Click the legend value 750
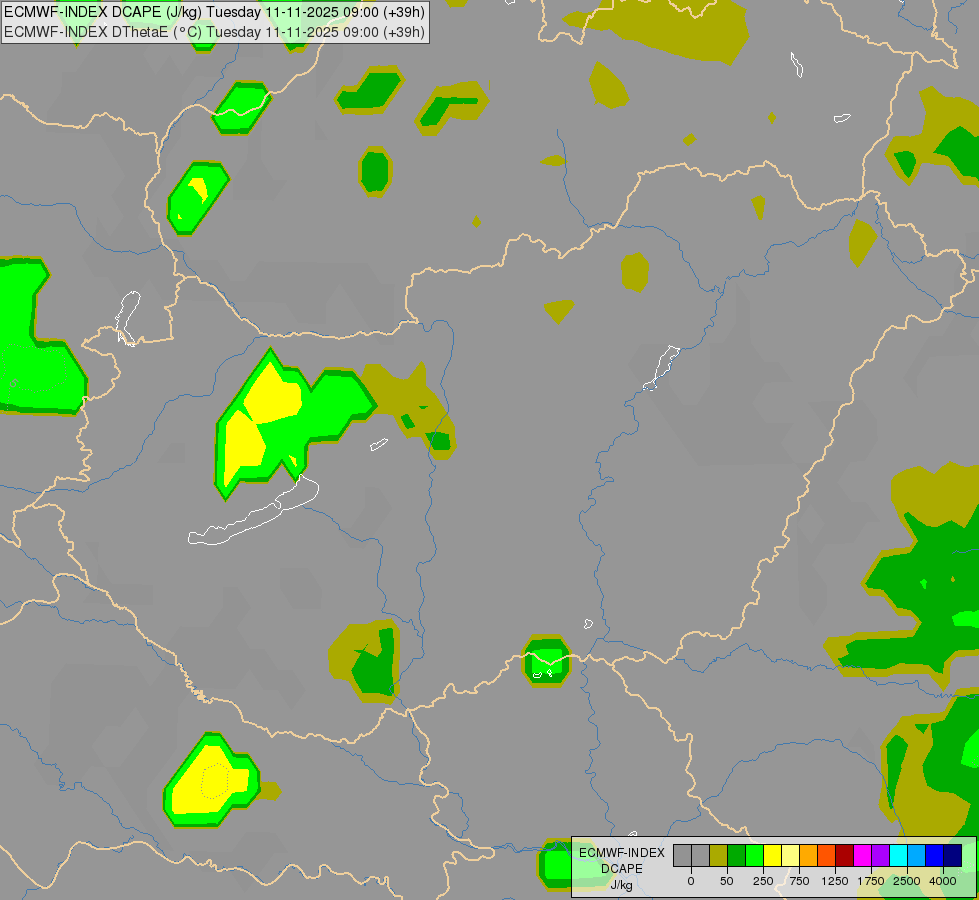This screenshot has height=900, width=979. point(799,881)
